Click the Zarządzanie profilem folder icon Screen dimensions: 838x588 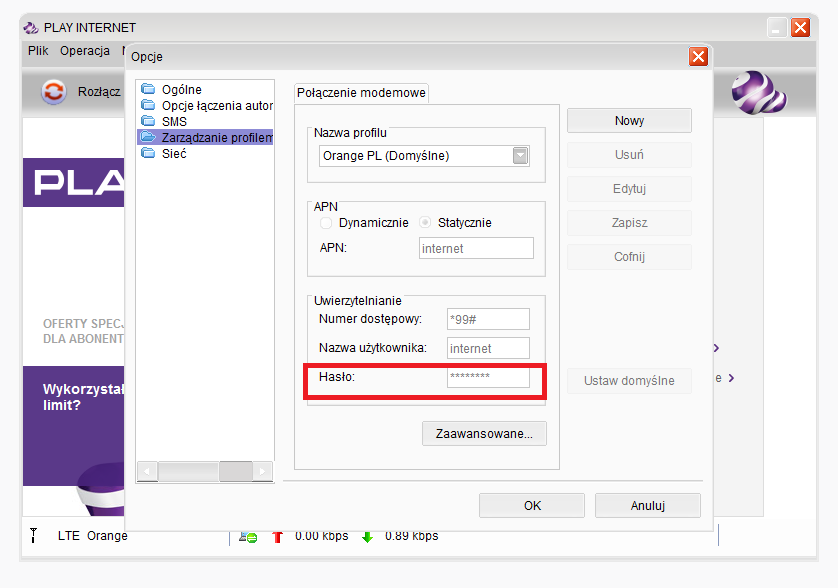[x=148, y=137]
